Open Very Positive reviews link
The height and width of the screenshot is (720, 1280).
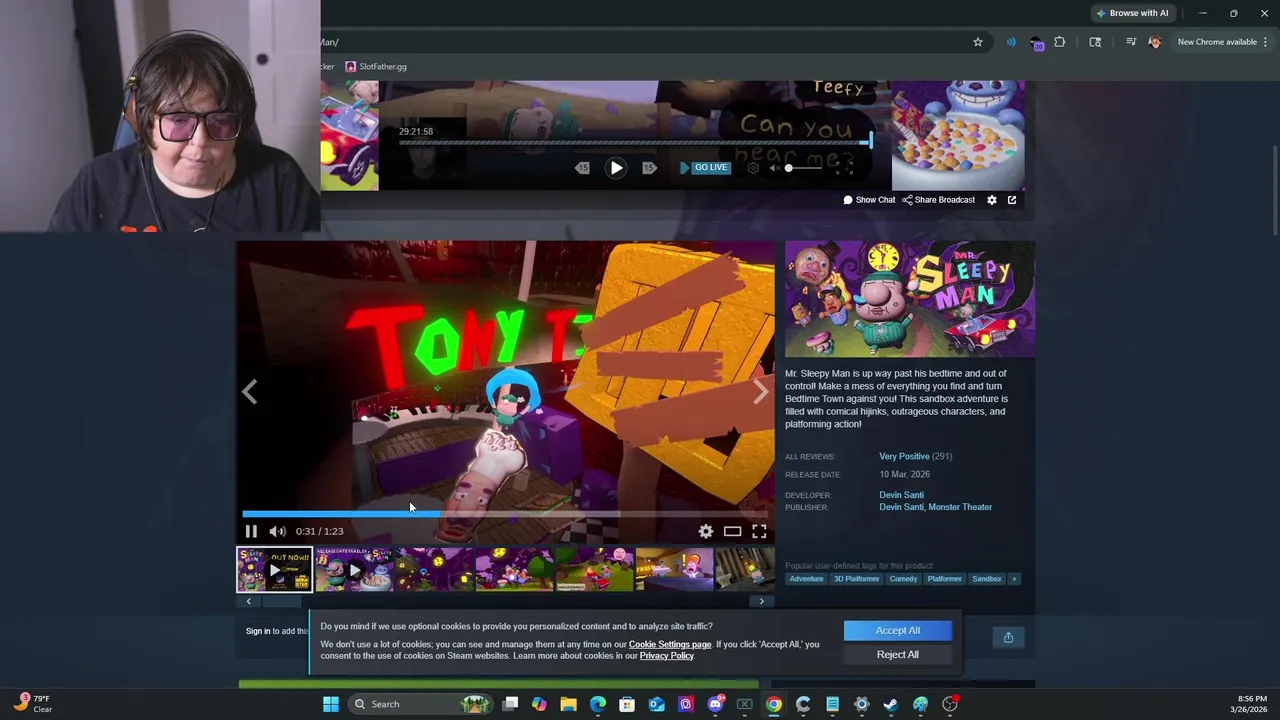904,456
